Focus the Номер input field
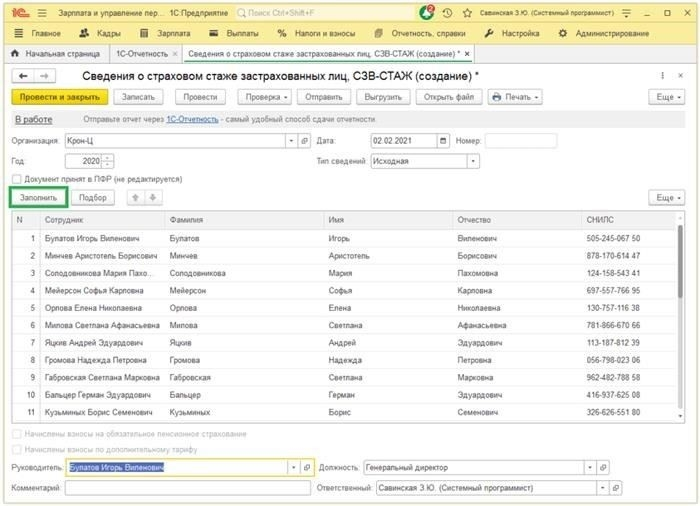This screenshot has height=506, width=700. (x=521, y=141)
